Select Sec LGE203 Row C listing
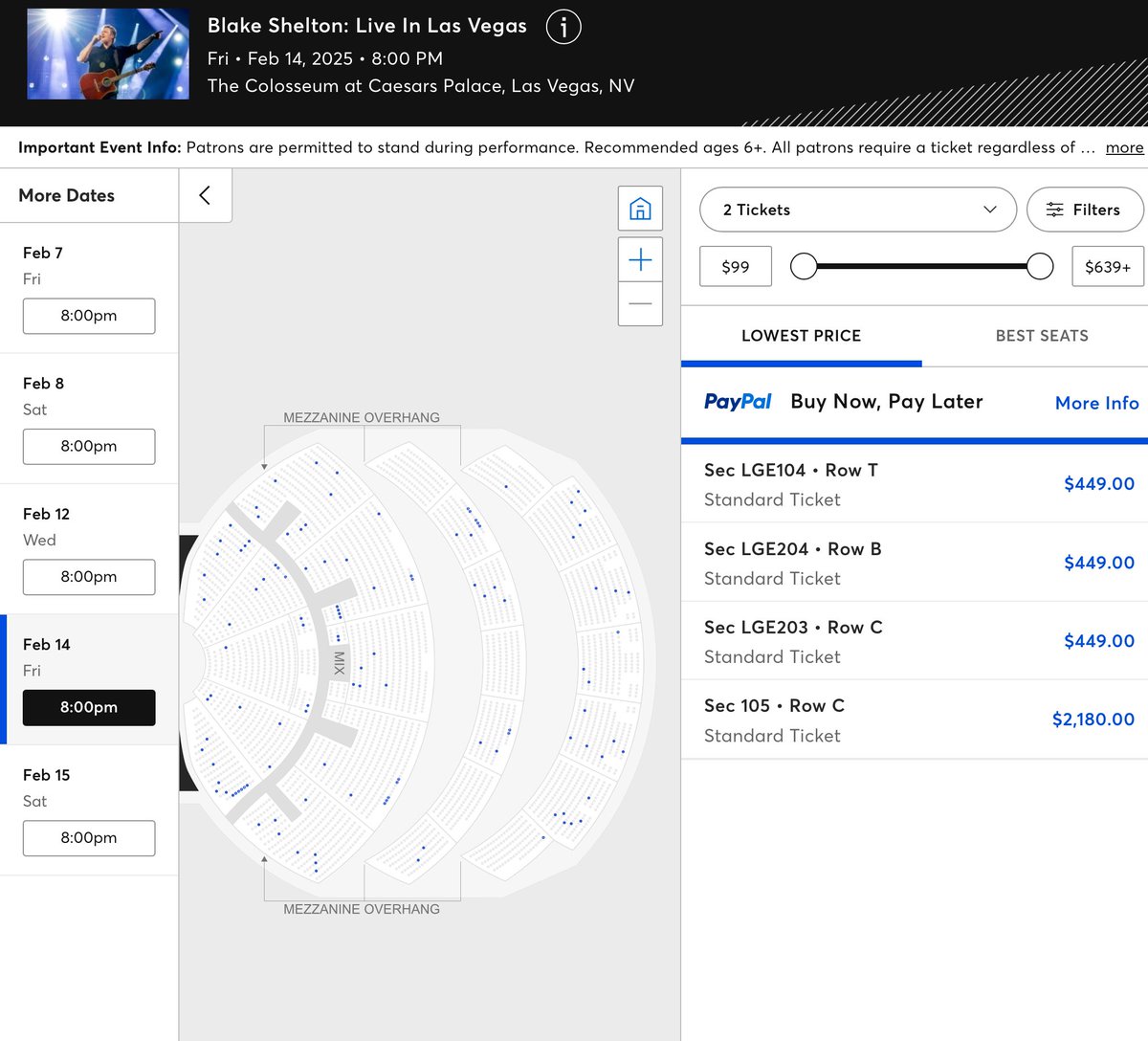Screen dimensions: 1148x1041 (915, 641)
